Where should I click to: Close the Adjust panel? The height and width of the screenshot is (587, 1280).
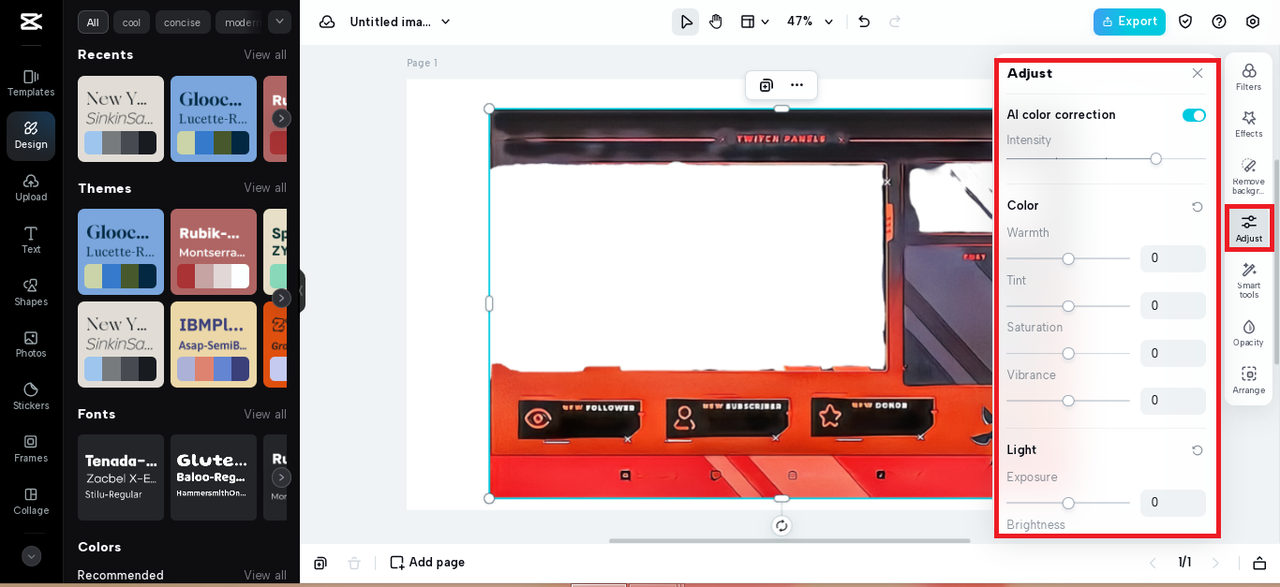pyautogui.click(x=1197, y=73)
